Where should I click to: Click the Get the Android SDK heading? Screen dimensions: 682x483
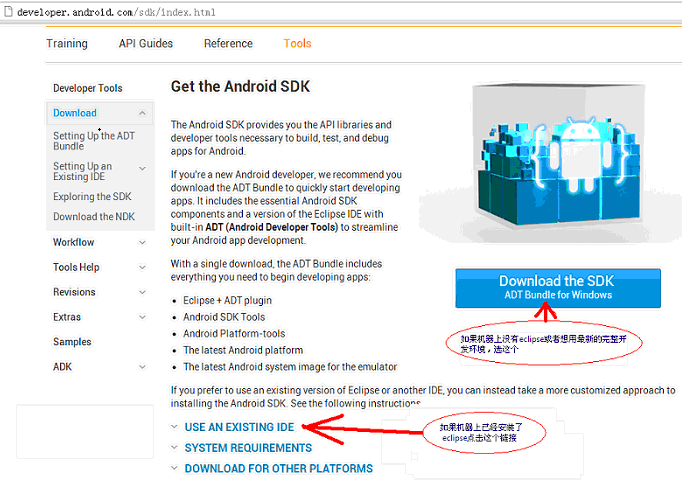tap(240, 87)
